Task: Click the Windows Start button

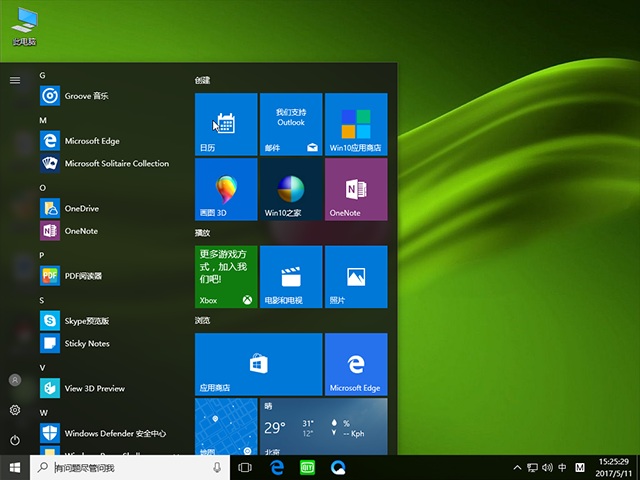Action: (x=15, y=467)
